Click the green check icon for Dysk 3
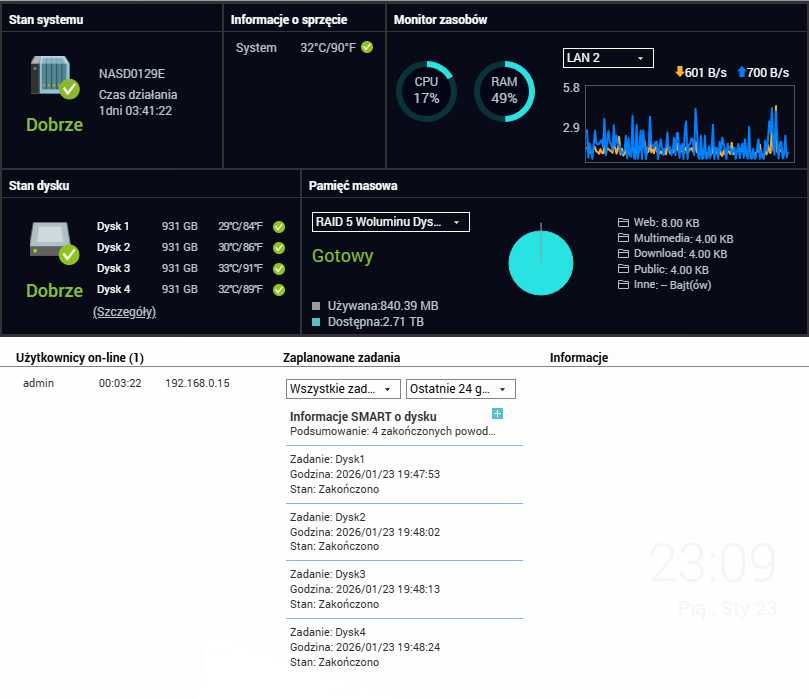Screen dimensions: 809x699 (279, 269)
